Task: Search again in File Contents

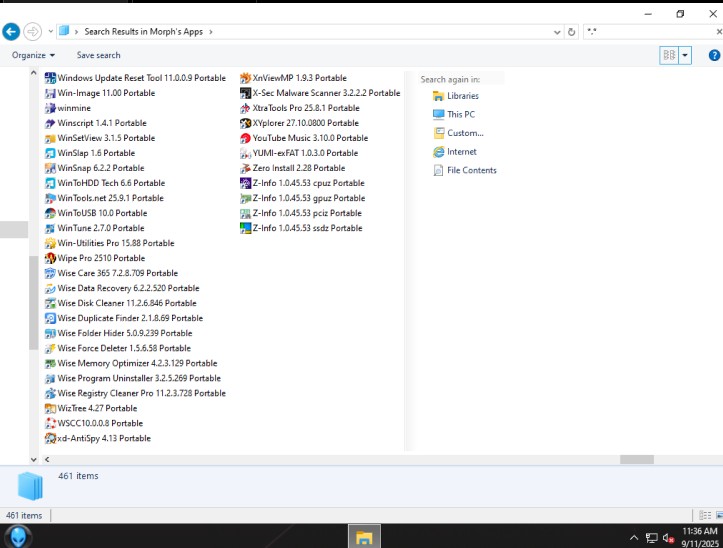Action: (465, 171)
